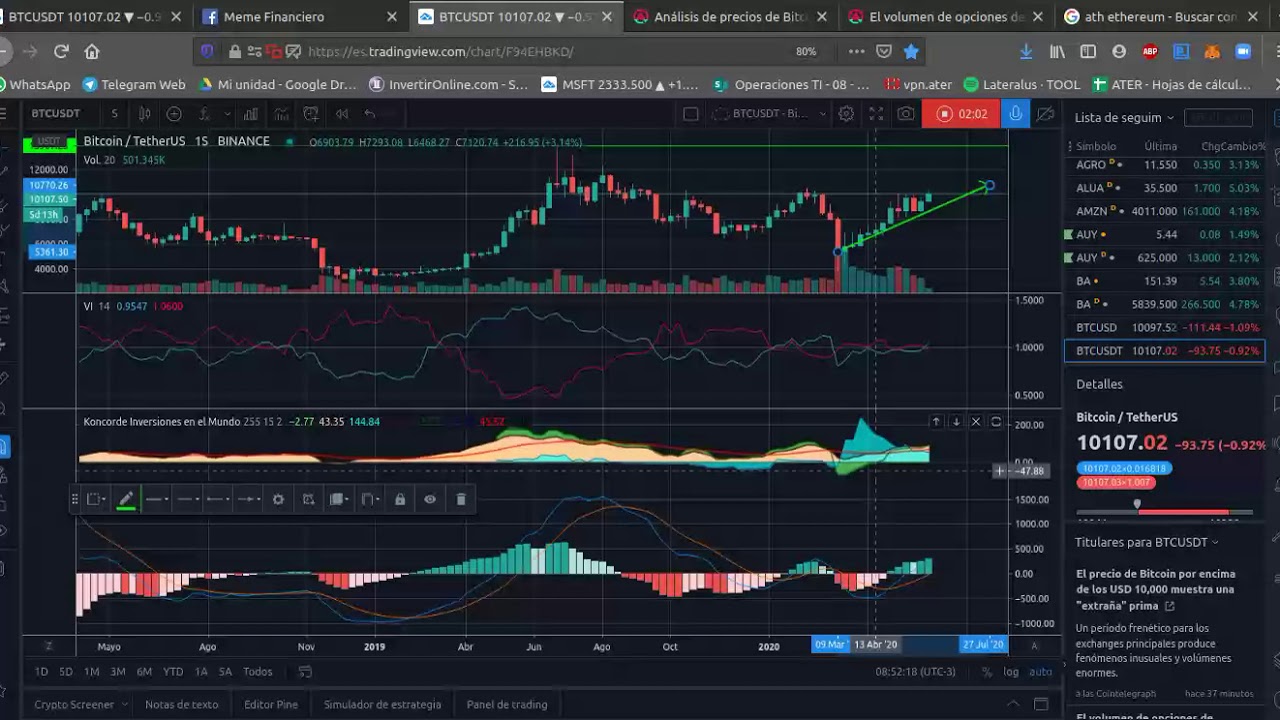
Task: Open the Notas de texto tab
Action: (x=181, y=704)
